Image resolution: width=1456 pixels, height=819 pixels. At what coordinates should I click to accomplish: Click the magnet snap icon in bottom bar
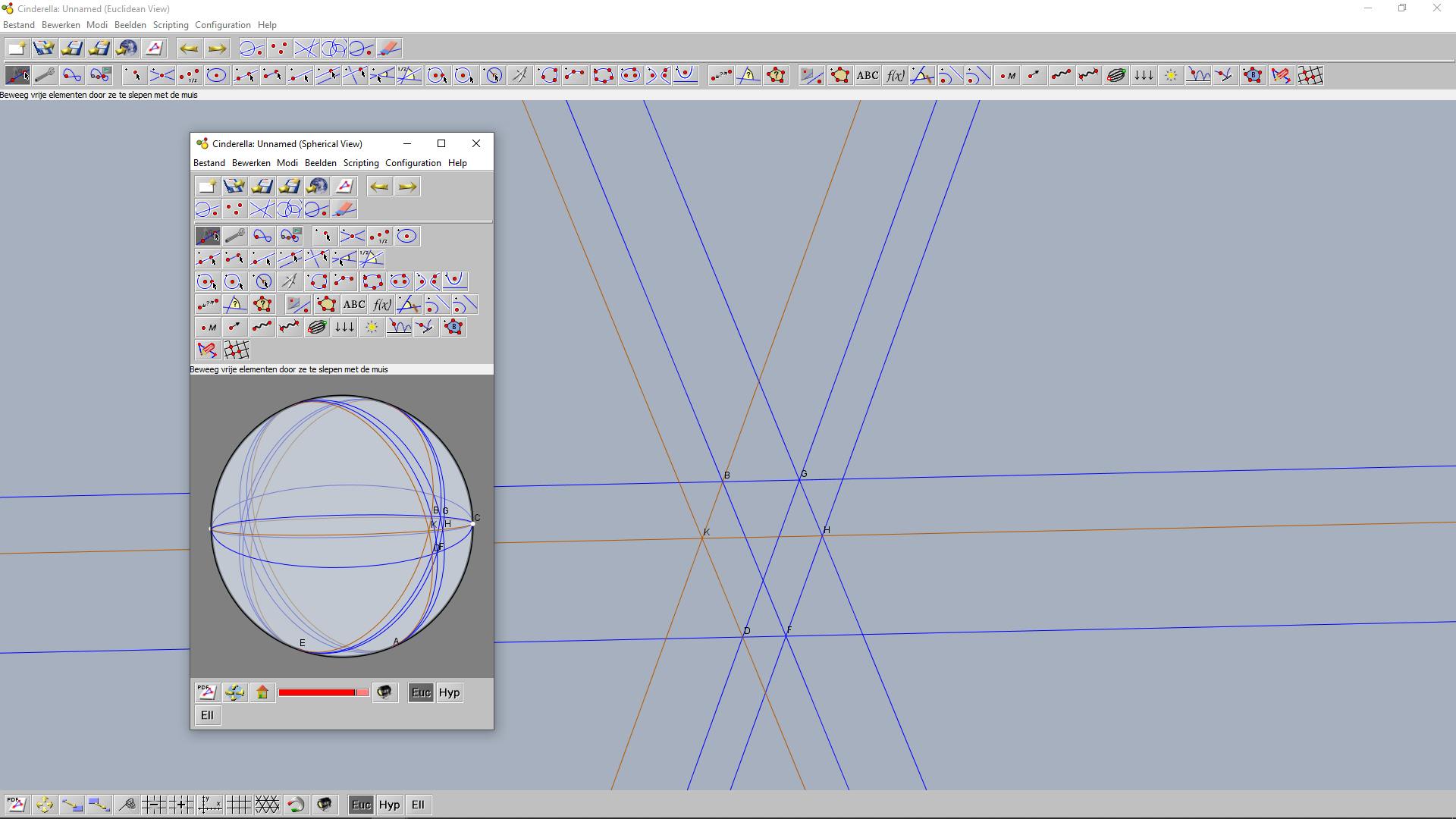pos(296,805)
